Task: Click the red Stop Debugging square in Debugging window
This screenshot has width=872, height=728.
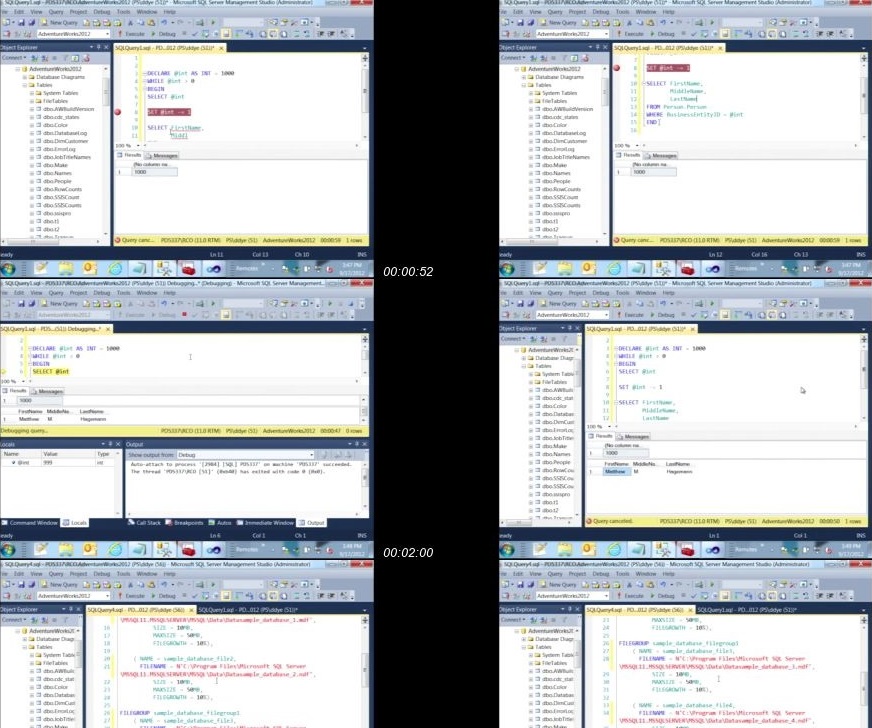Action: point(184,315)
